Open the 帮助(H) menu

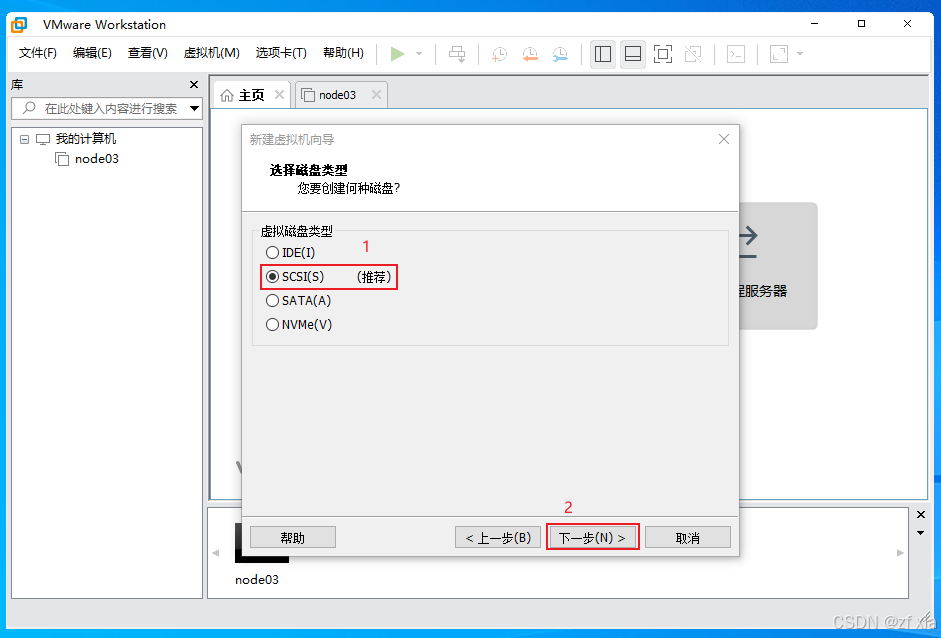coord(343,53)
